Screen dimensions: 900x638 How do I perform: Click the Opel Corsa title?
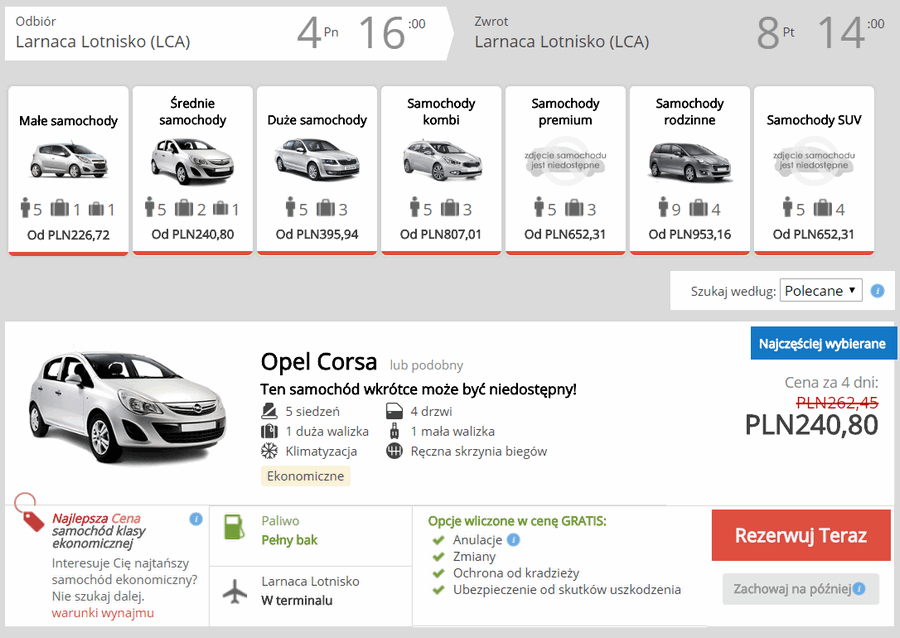coord(319,362)
